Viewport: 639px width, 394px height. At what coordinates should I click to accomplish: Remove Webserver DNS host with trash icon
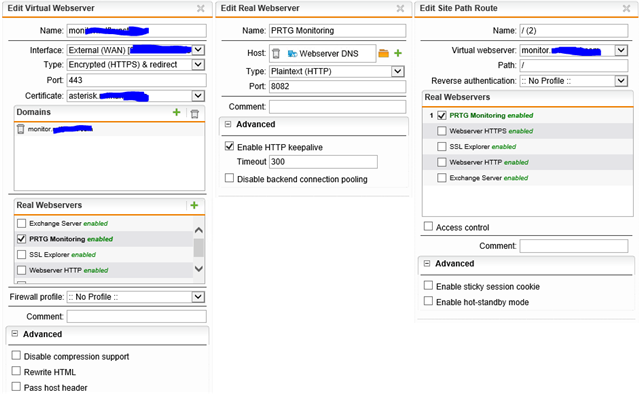click(276, 53)
